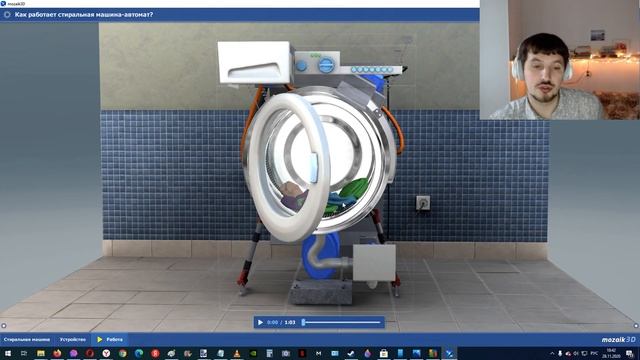Image resolution: width=640 pixels, height=360 pixels.
Task: Click the wall power socket in the scene
Action: click(x=423, y=202)
